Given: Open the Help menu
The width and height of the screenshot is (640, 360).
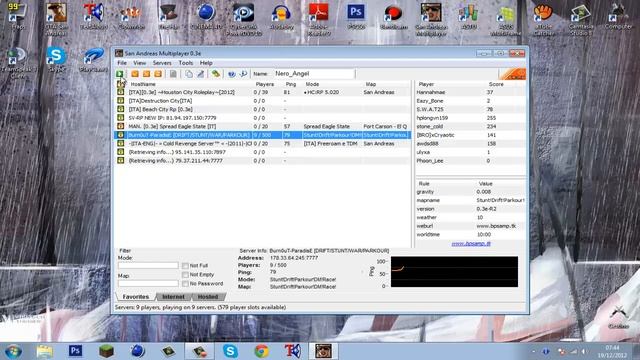Looking at the screenshot, I should pyautogui.click(x=206, y=63).
